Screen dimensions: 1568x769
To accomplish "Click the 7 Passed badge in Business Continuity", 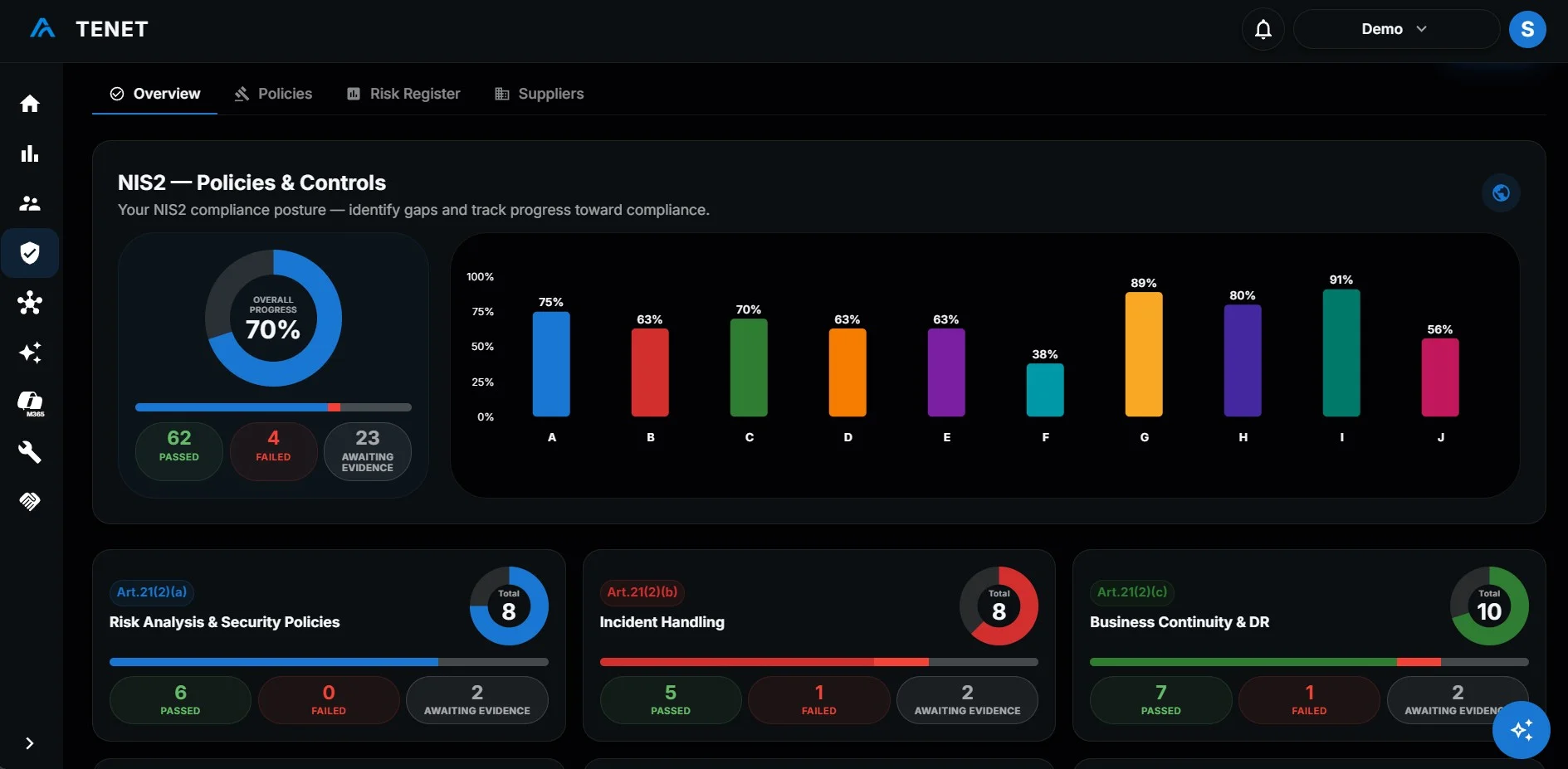I will [x=1161, y=700].
